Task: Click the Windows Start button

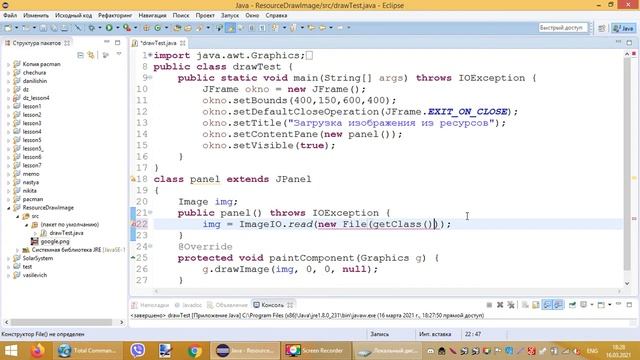Action: (x=11, y=351)
